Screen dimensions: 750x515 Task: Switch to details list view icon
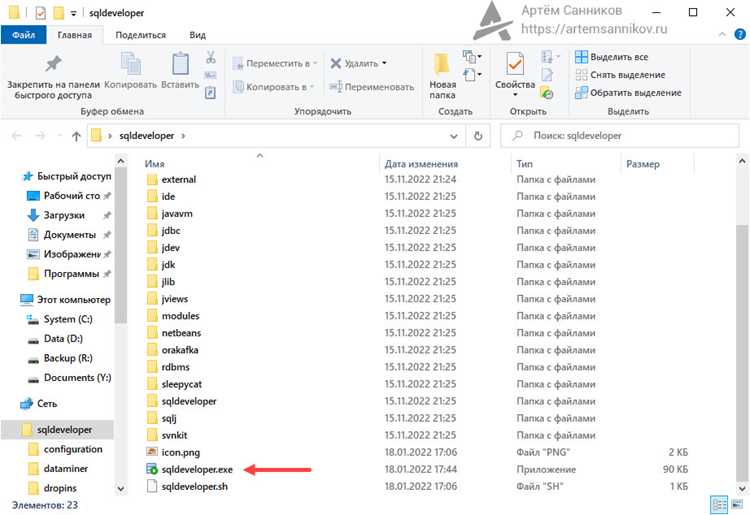point(719,504)
